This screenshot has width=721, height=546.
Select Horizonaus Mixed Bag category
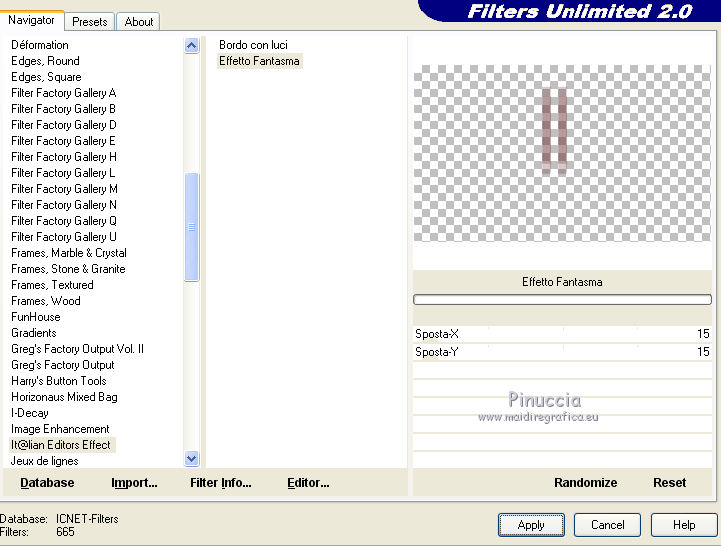tap(64, 397)
